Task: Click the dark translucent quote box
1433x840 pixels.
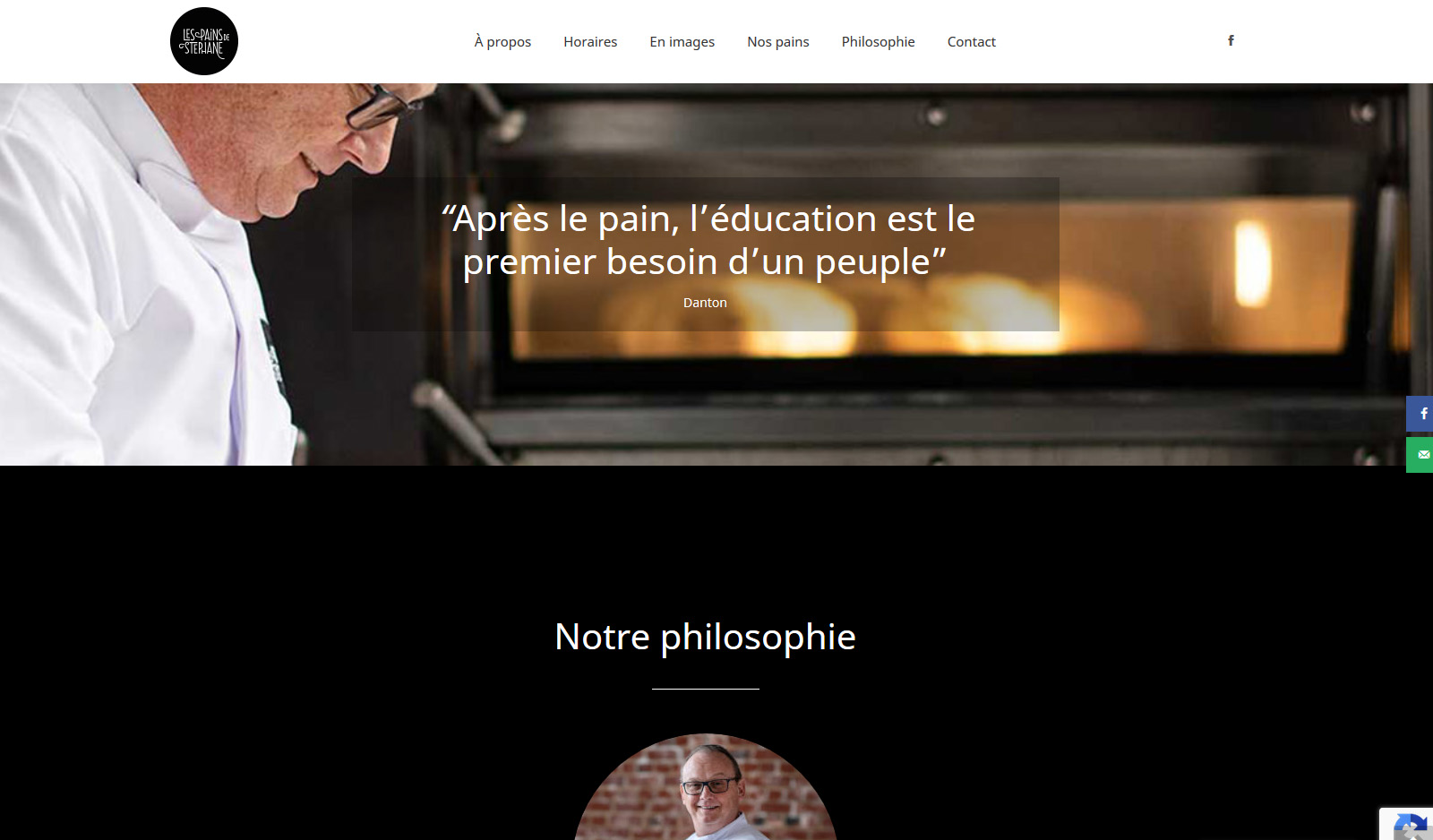Action: tap(706, 254)
